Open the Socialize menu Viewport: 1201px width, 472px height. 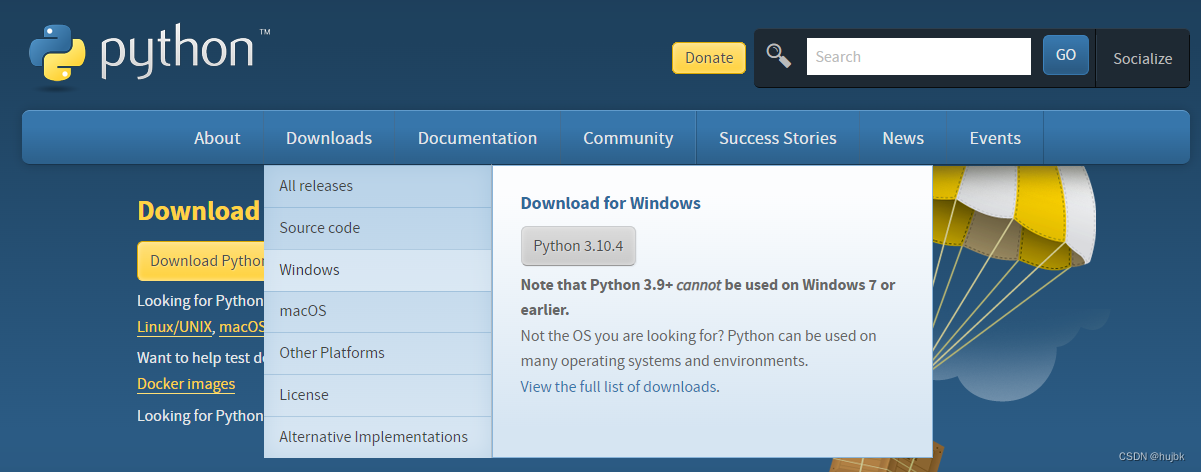pos(1143,59)
